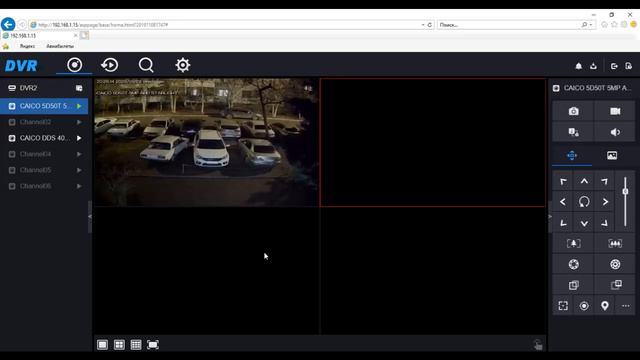Play Channel05 stream arrow
This screenshot has width=640, height=360.
coord(79,170)
